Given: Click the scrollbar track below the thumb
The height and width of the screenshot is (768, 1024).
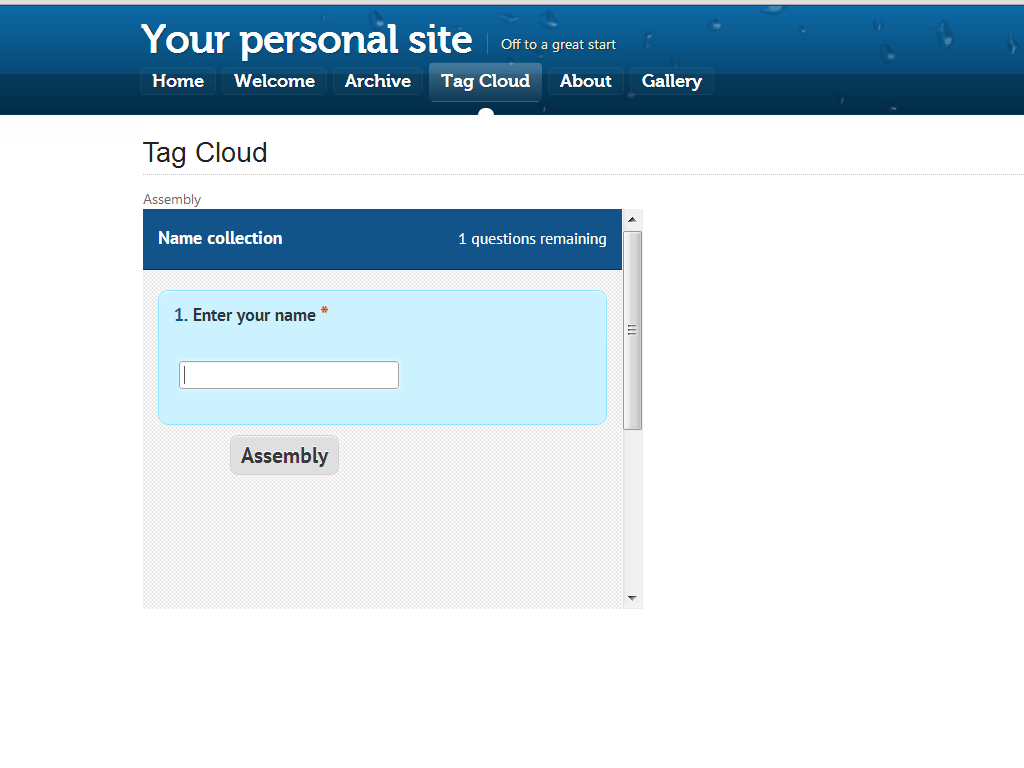Looking at the screenshot, I should [x=632, y=509].
